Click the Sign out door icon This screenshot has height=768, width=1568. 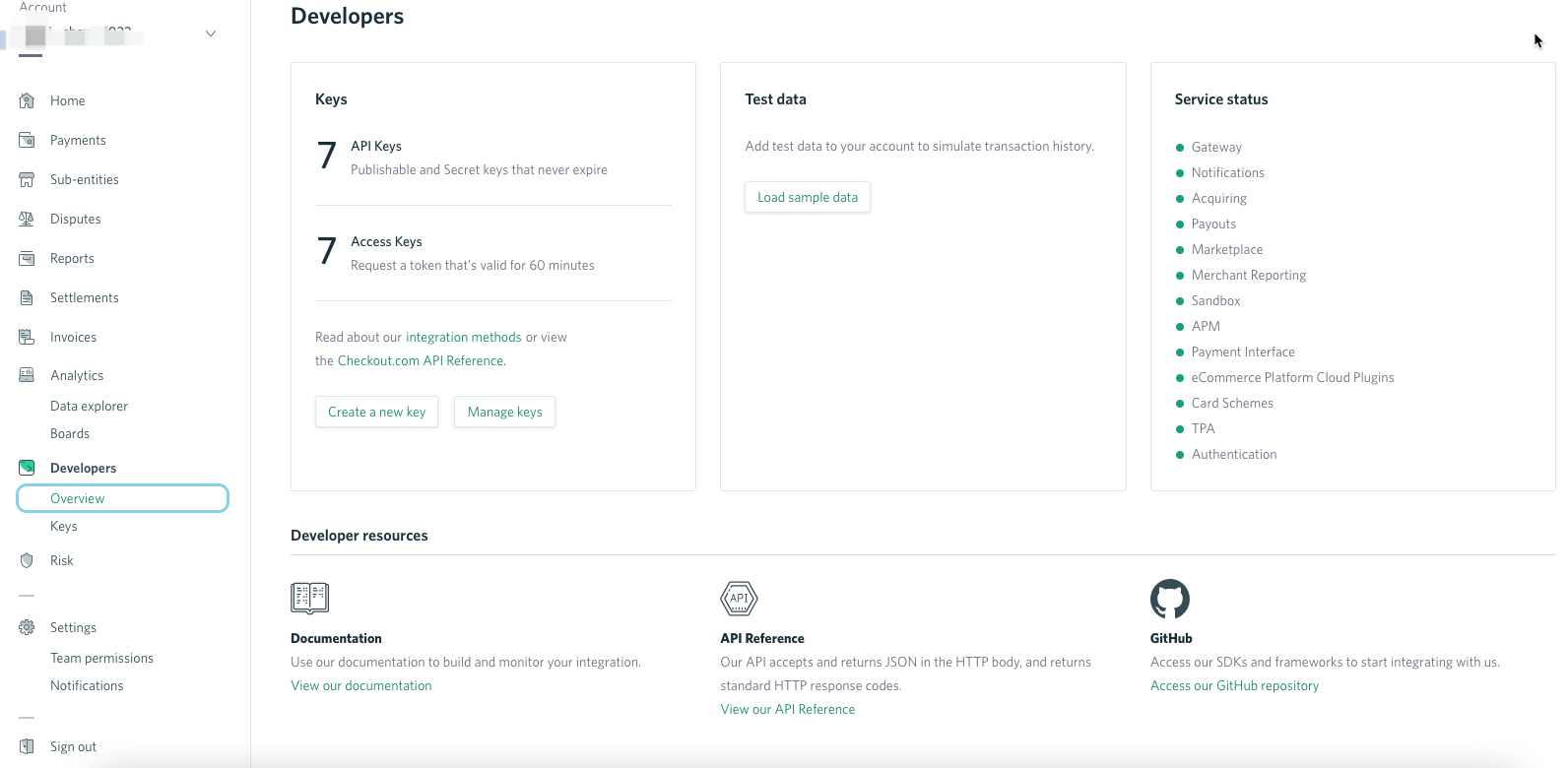coord(27,746)
